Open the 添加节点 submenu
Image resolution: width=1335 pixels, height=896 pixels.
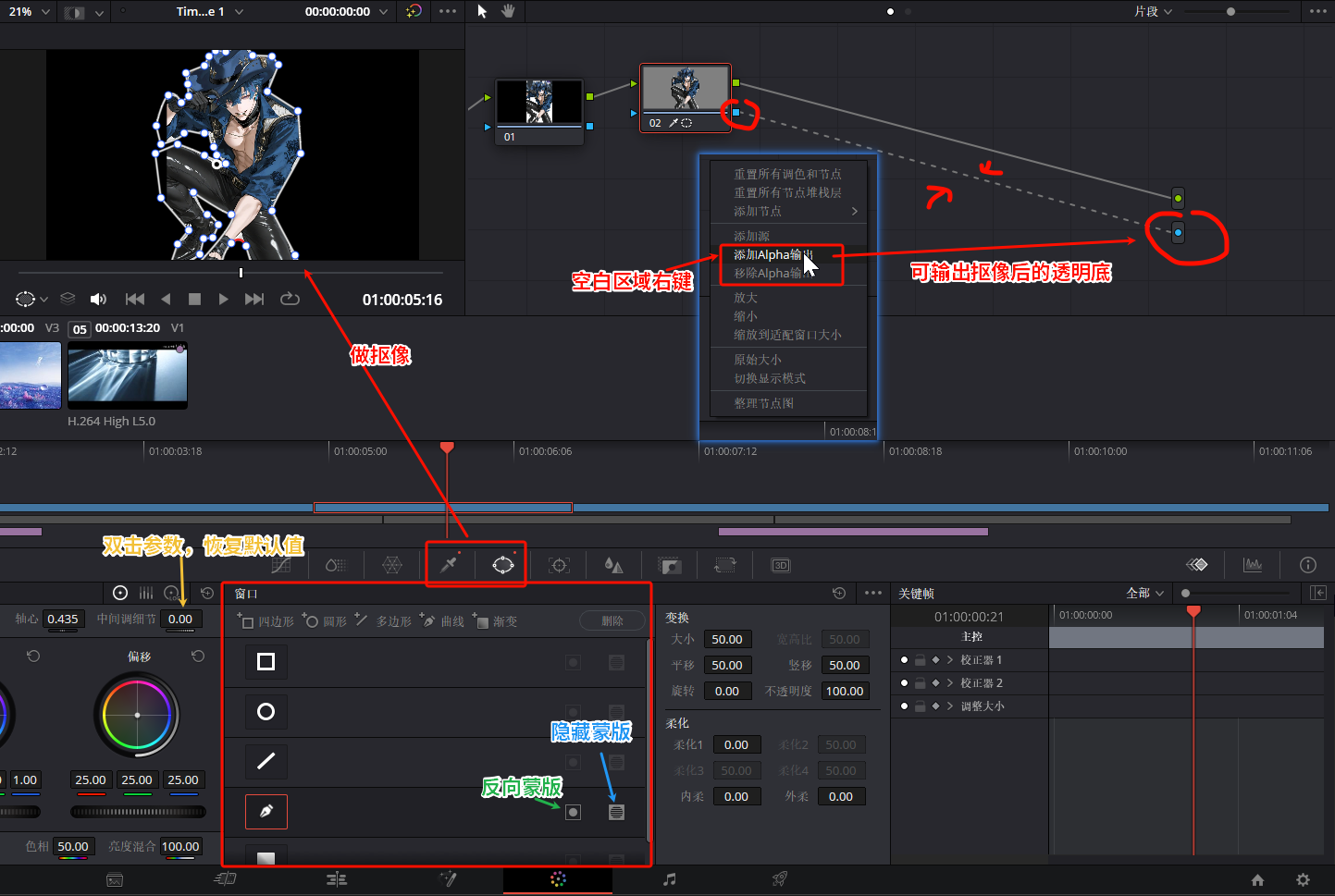(788, 211)
